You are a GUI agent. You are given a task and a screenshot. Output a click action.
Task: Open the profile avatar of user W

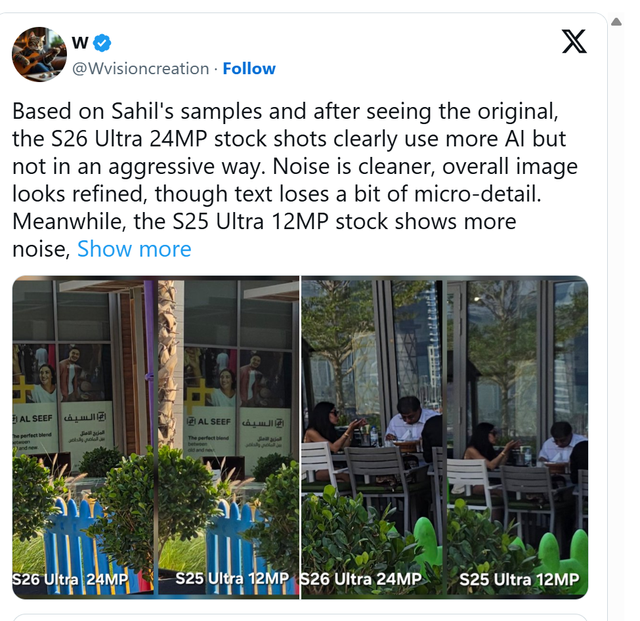[39, 54]
